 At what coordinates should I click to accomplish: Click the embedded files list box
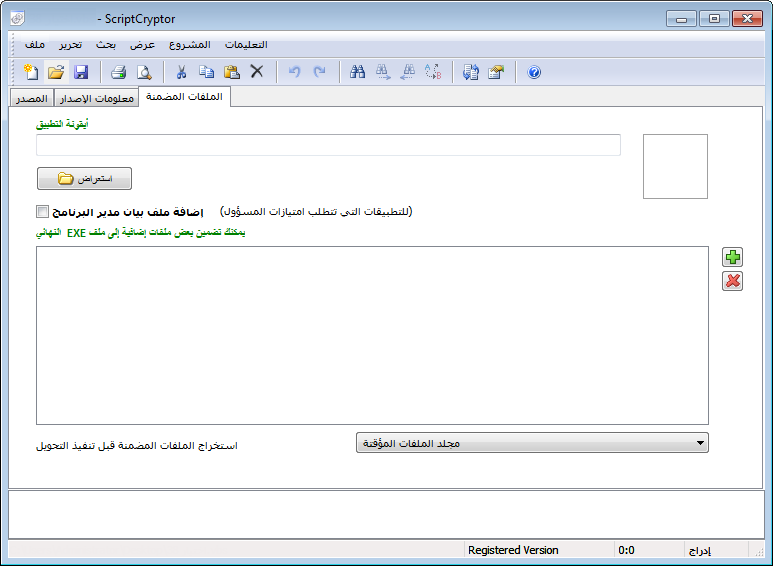372,335
